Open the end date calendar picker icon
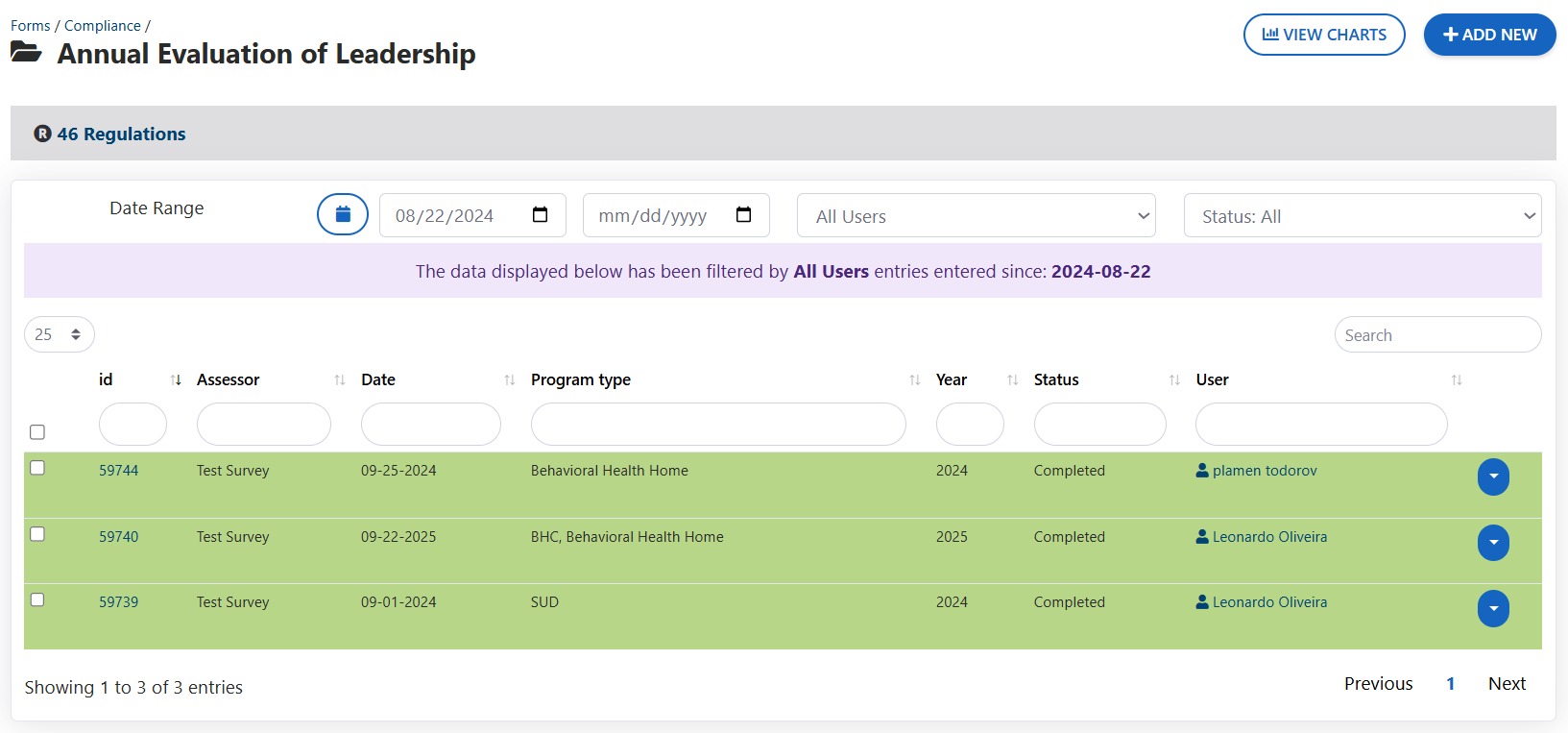The width and height of the screenshot is (1568, 733). pos(743,215)
